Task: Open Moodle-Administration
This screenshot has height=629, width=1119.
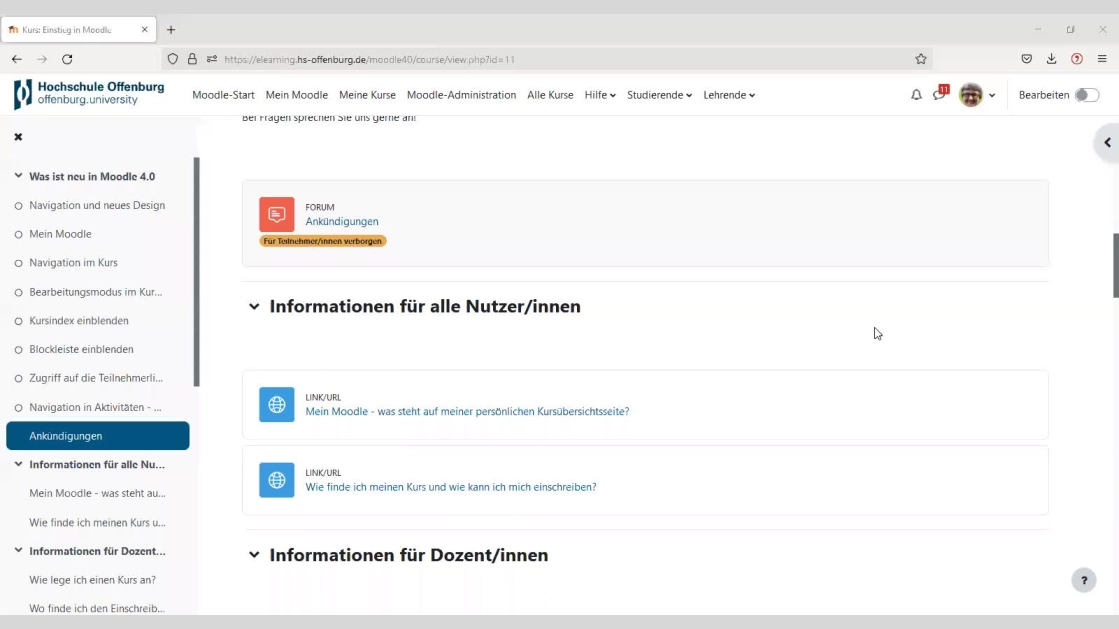Action: click(x=462, y=95)
